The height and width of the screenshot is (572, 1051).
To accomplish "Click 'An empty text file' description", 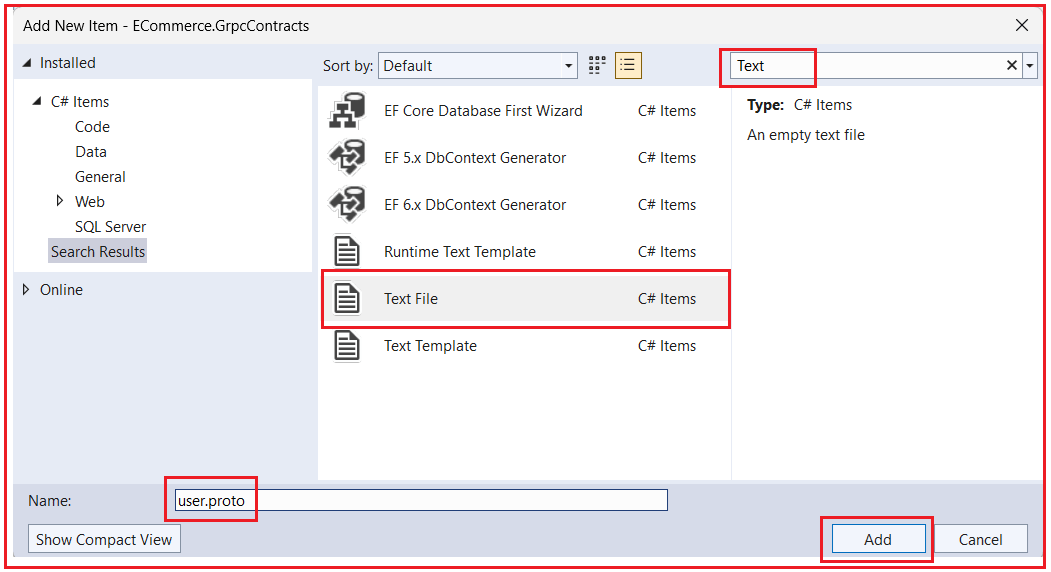I will coord(806,135).
